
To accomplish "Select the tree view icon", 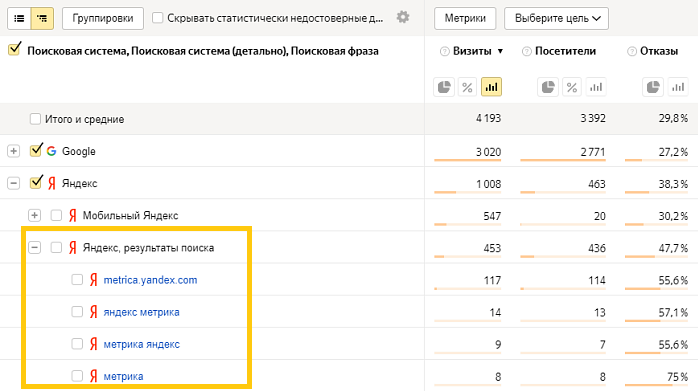I will click(x=42, y=18).
